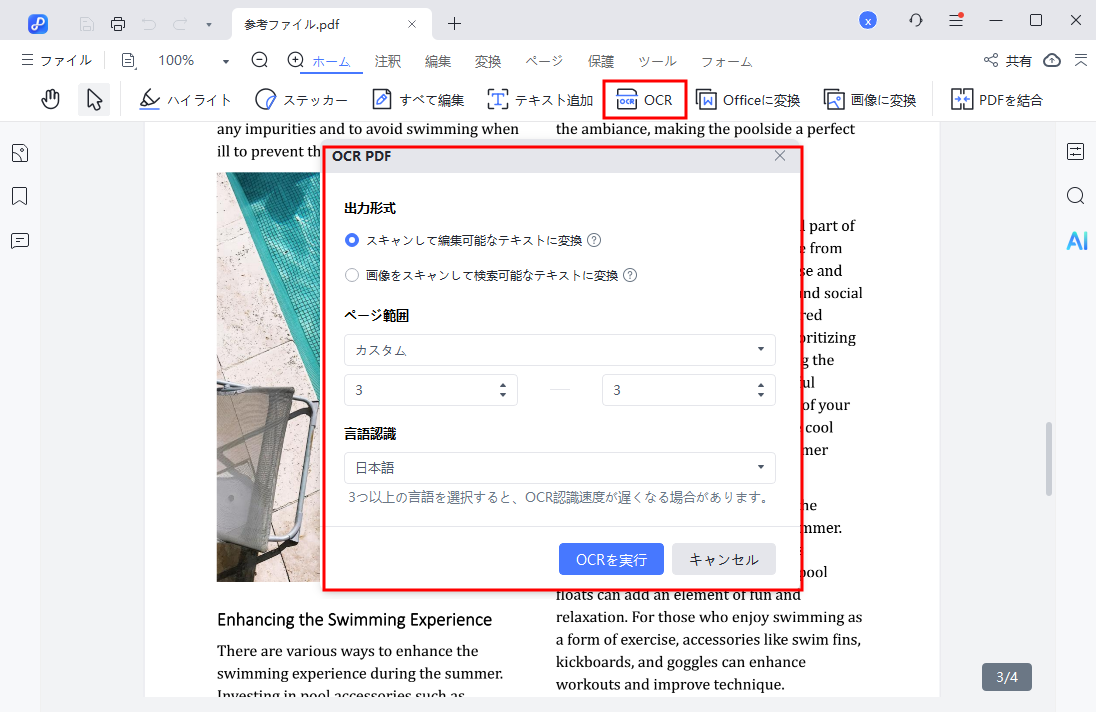
Task: Cancel the OCR dialog with キャンセル
Action: pyautogui.click(x=723, y=559)
